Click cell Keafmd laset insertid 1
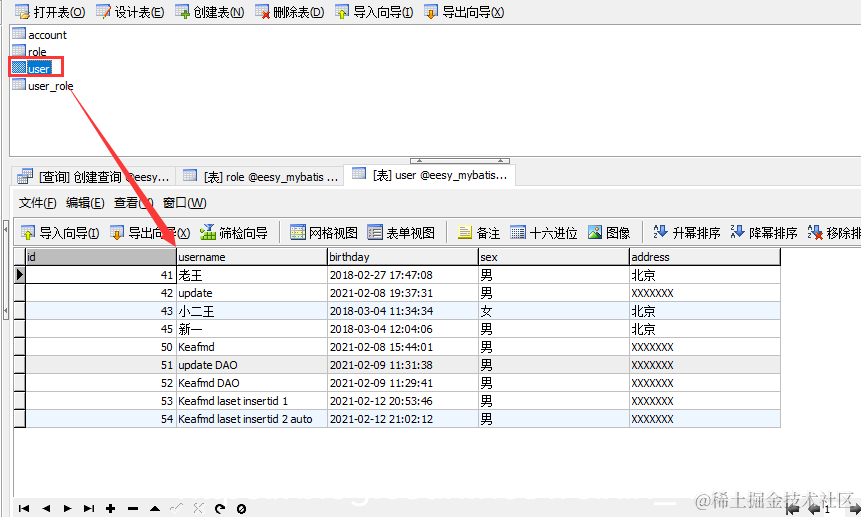Viewport: 861px width, 517px height. tap(251, 401)
